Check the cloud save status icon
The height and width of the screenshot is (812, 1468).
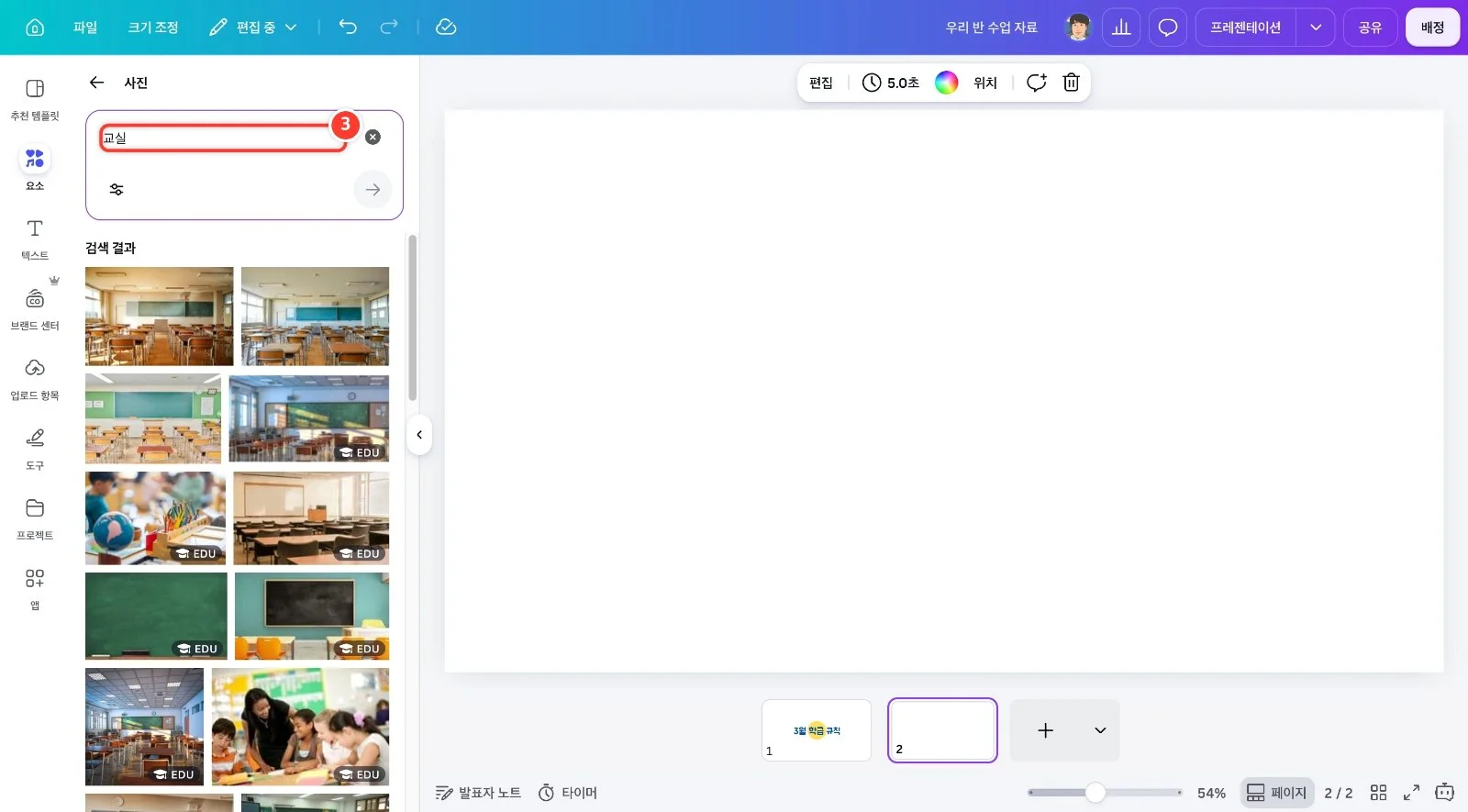point(446,28)
